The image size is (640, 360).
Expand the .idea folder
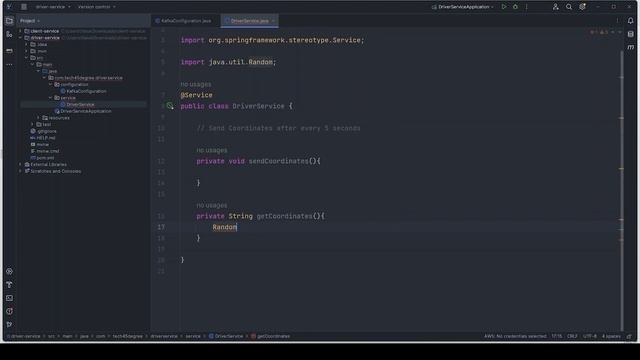click(27, 44)
